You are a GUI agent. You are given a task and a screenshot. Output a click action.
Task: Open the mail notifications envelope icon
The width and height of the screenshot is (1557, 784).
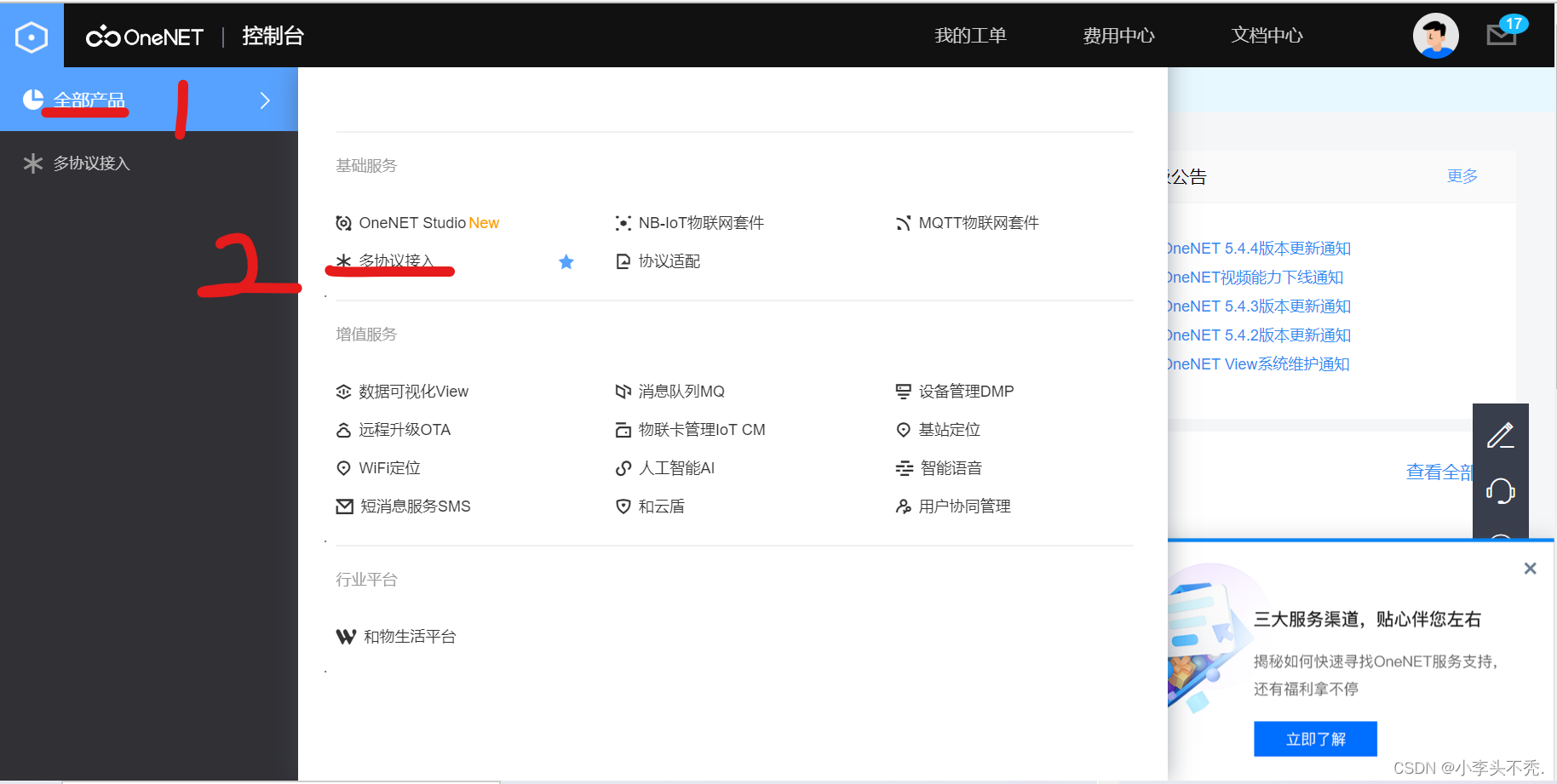[1502, 35]
